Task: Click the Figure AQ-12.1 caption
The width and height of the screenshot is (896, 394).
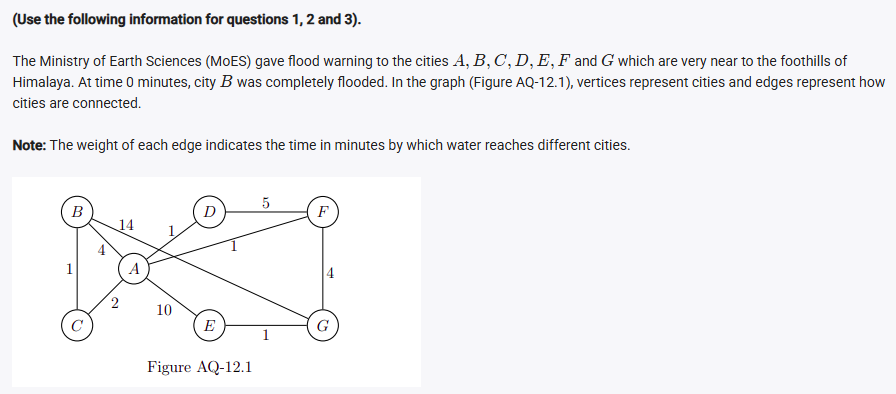Action: [x=199, y=367]
